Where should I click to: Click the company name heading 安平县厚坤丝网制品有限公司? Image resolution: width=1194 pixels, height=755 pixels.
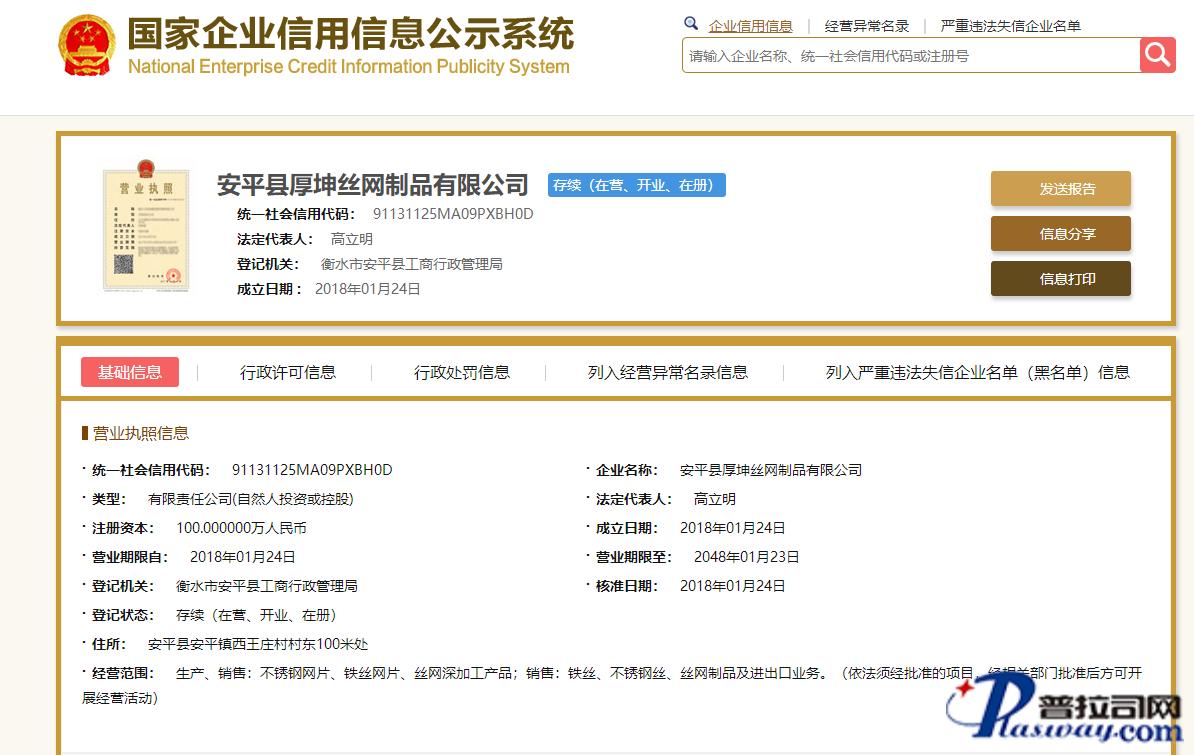tap(372, 185)
